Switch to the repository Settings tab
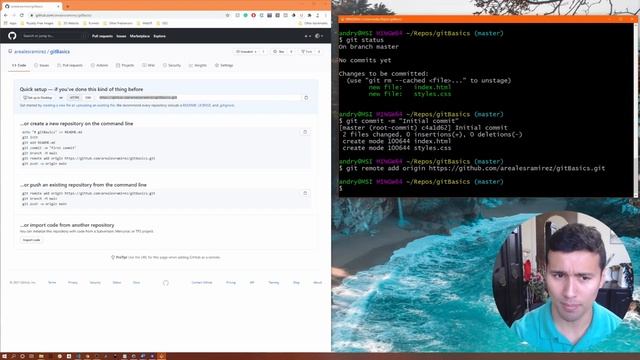The width and height of the screenshot is (640, 360). click(224, 65)
